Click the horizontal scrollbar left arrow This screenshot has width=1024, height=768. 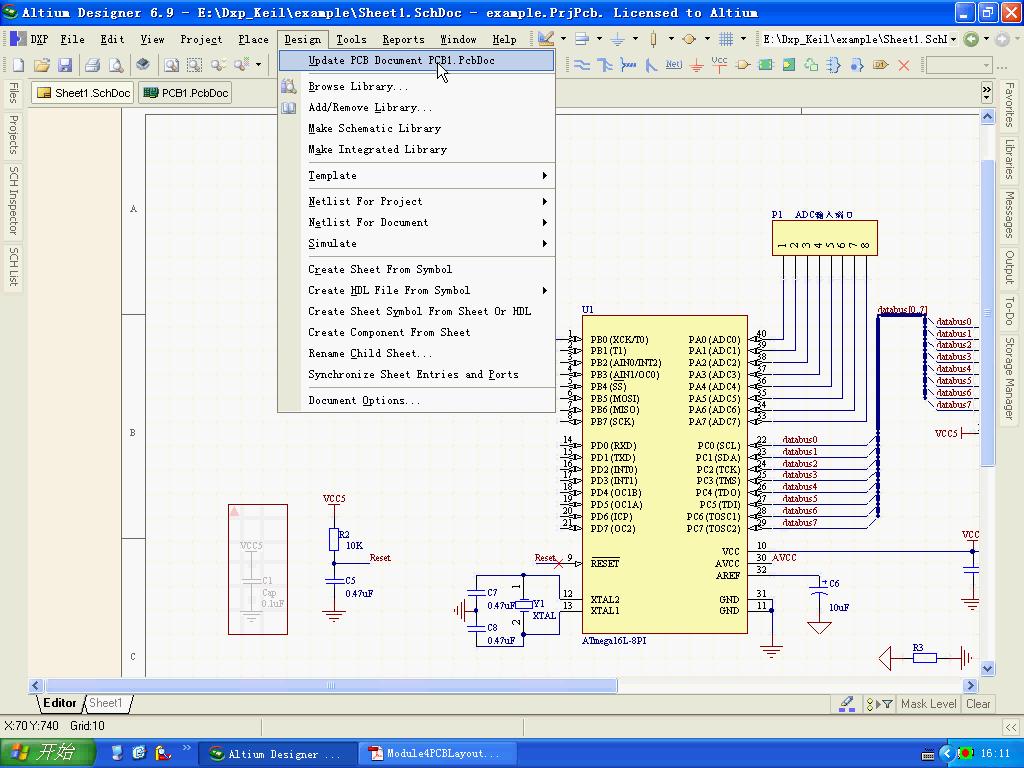click(37, 685)
